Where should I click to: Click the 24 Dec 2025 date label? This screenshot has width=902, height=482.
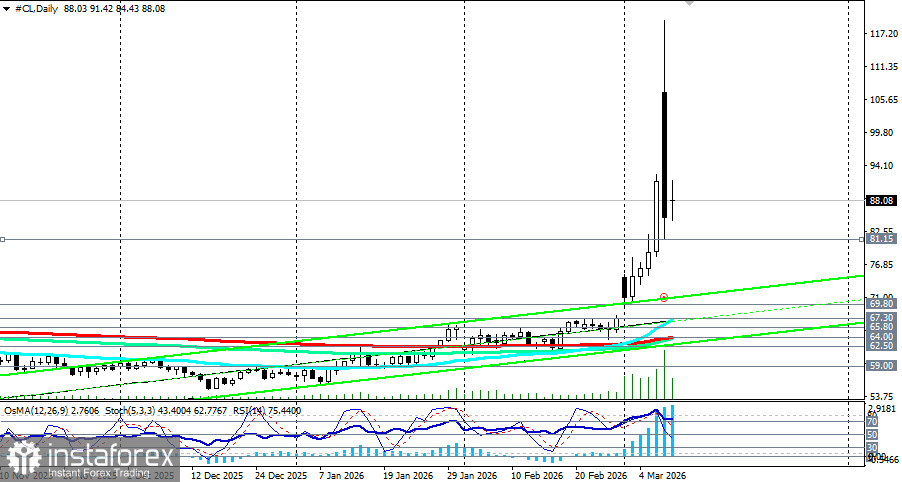[281, 476]
